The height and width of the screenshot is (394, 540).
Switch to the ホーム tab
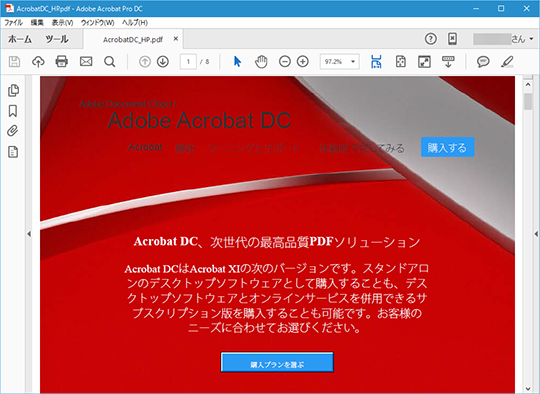pyautogui.click(x=20, y=39)
